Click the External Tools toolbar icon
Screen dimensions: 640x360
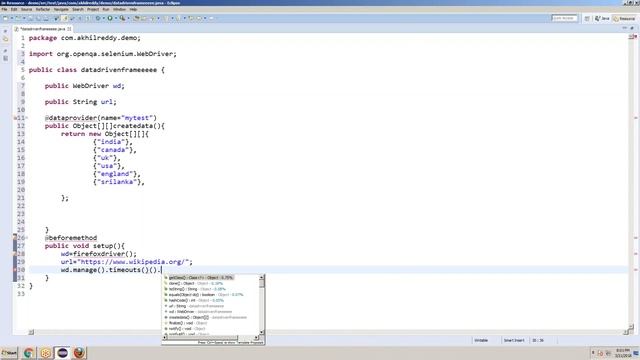[x=122, y=18]
